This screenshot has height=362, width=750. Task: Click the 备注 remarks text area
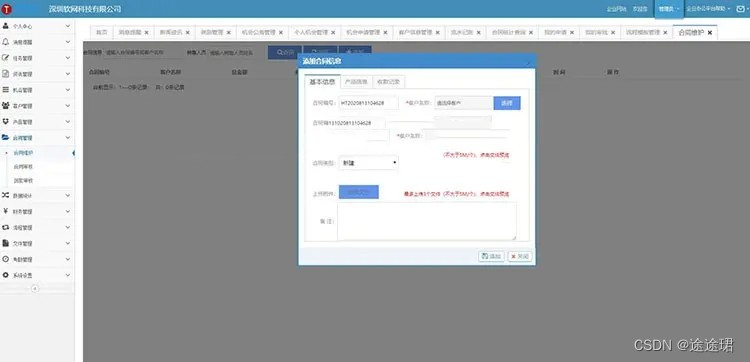coord(427,221)
